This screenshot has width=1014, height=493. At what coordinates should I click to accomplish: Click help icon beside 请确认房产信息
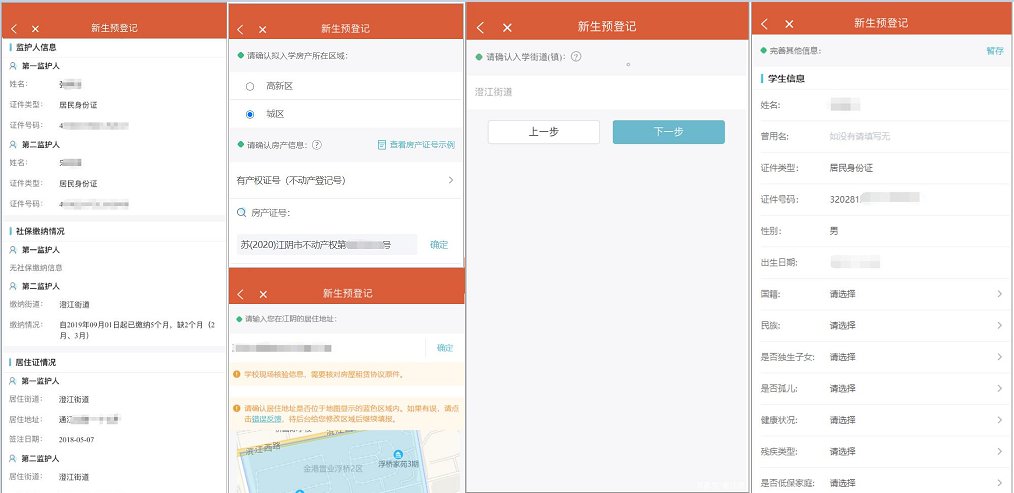tap(317, 145)
